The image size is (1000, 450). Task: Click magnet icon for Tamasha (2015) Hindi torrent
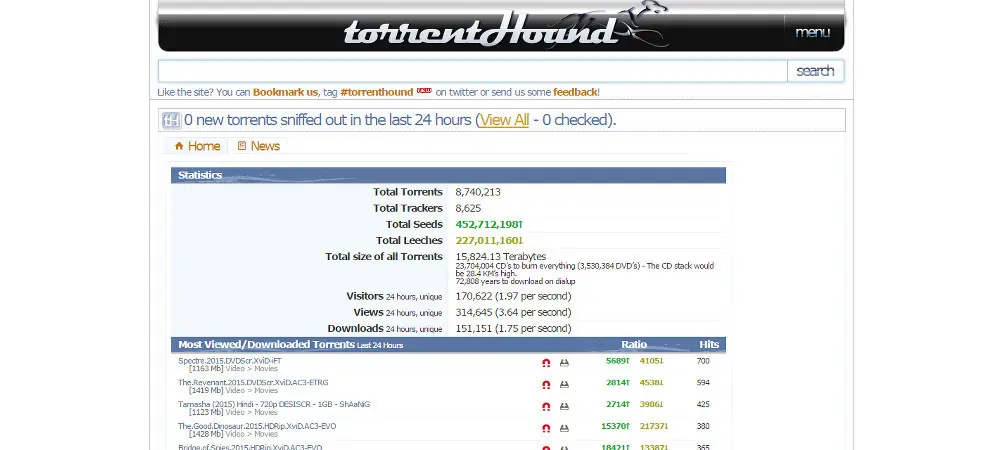(546, 406)
